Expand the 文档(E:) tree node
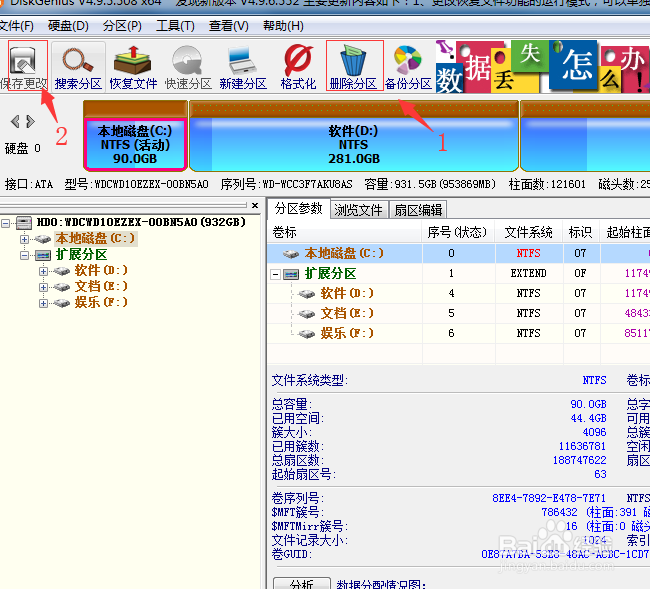 (x=43, y=287)
